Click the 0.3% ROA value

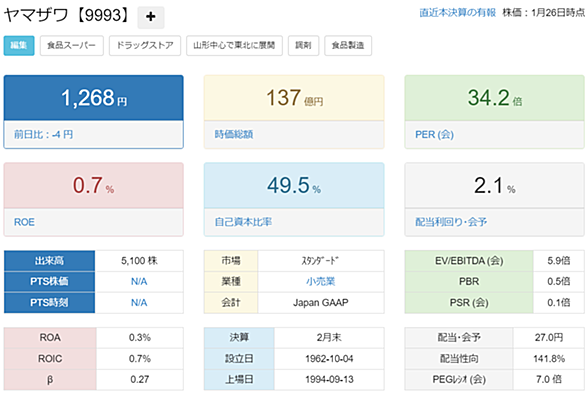(x=140, y=338)
